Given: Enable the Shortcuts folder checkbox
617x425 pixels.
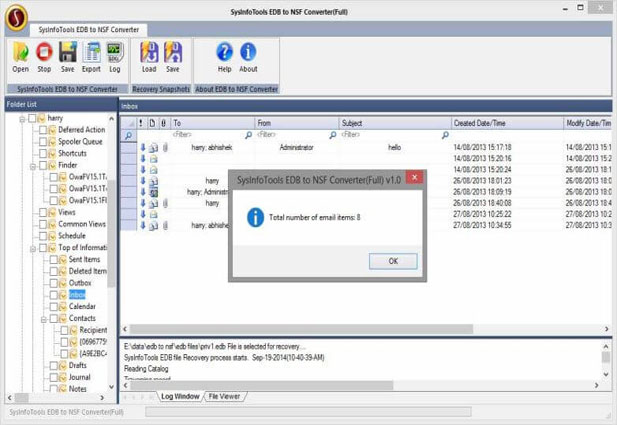Looking at the screenshot, I should [x=43, y=153].
